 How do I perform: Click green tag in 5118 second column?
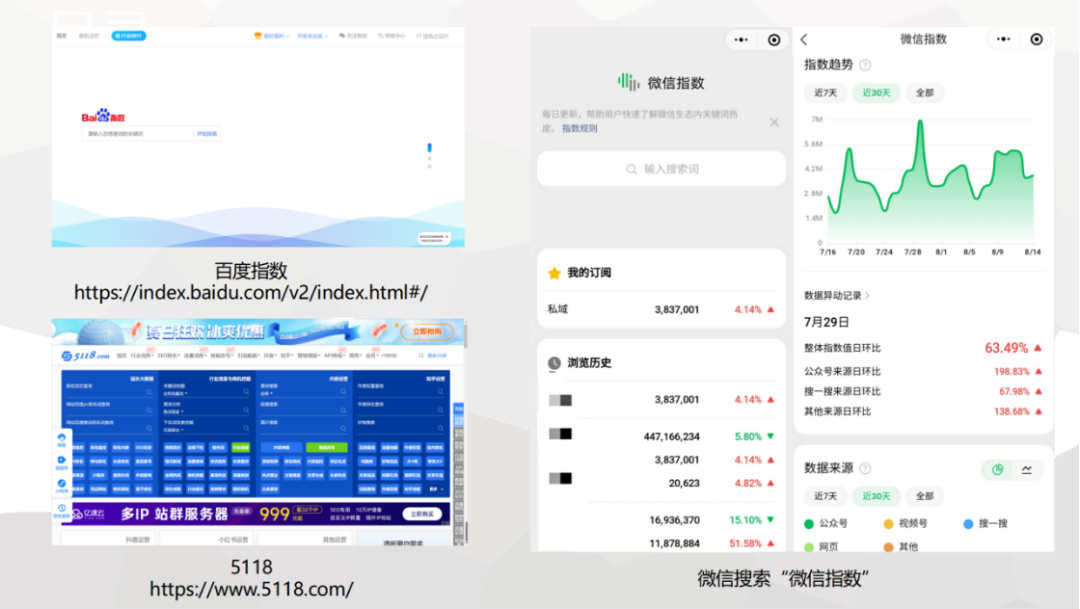(x=240, y=447)
